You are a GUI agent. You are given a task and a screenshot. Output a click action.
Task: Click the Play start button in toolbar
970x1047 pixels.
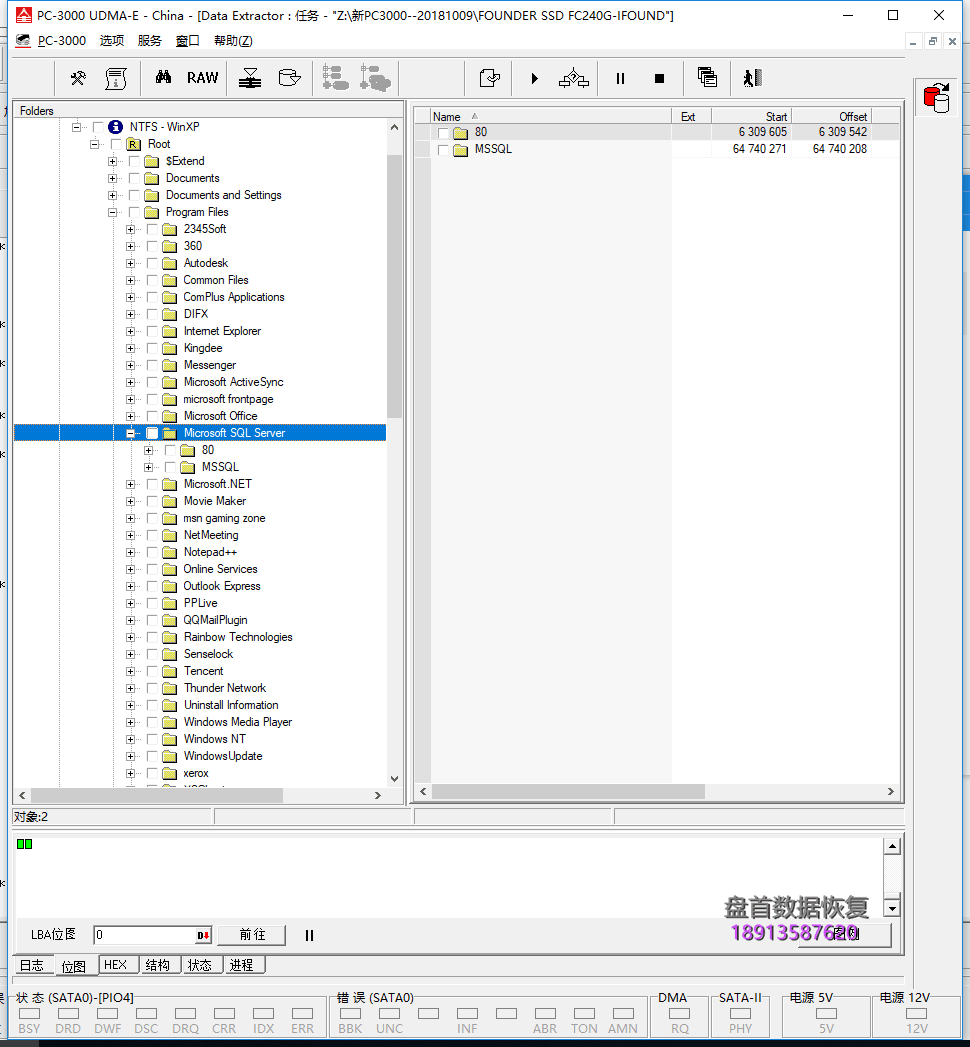click(534, 78)
